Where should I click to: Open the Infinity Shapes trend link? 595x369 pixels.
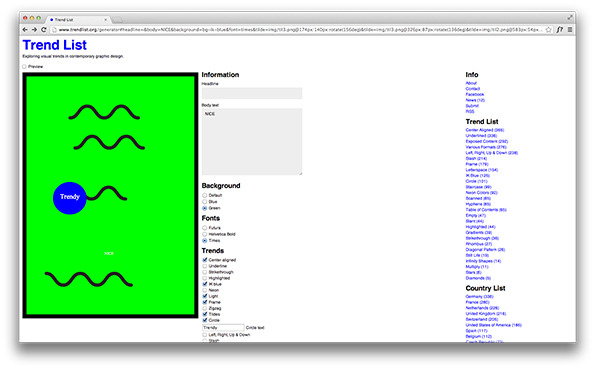(483, 261)
